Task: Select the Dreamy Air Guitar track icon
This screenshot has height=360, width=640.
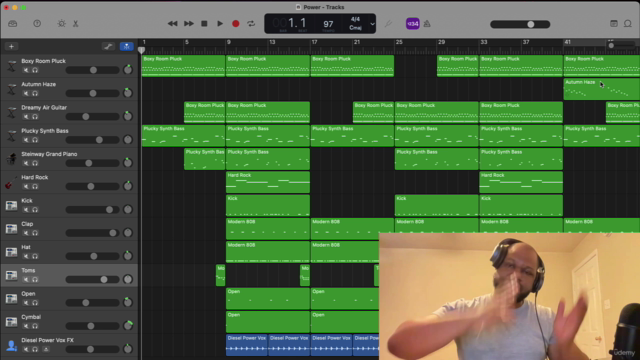Action: tap(11, 112)
